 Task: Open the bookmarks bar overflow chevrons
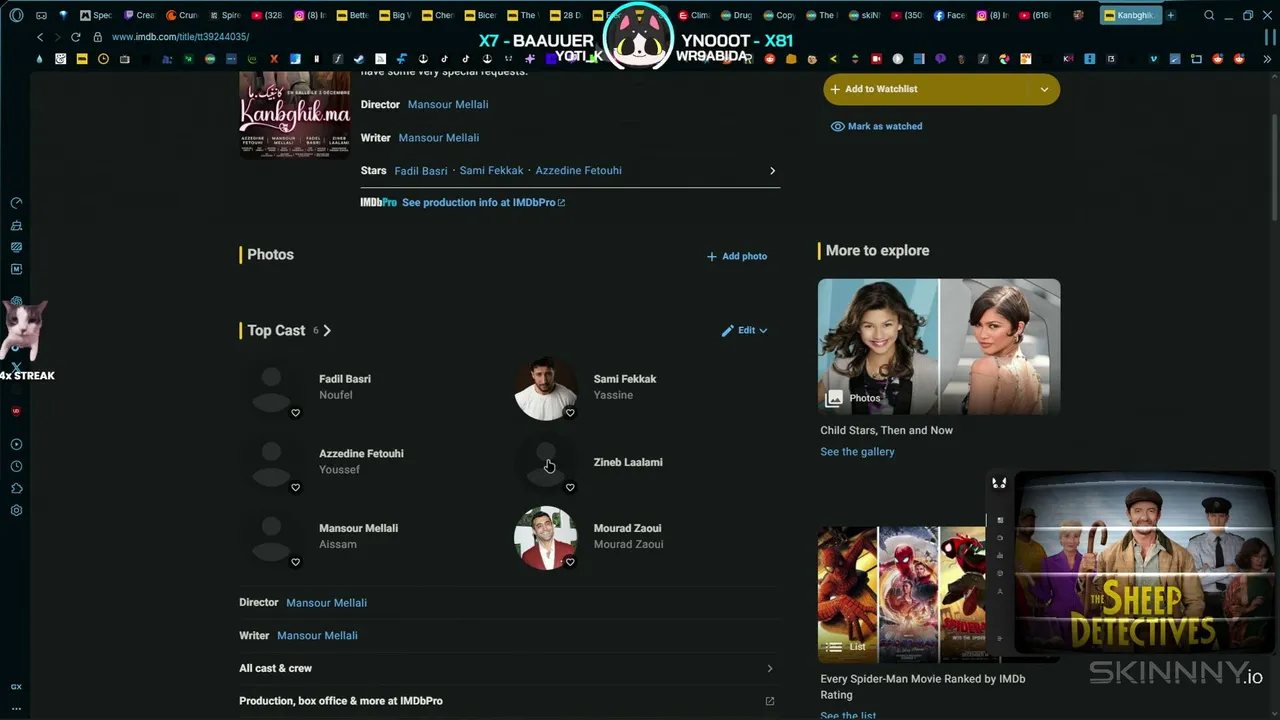click(x=1267, y=59)
